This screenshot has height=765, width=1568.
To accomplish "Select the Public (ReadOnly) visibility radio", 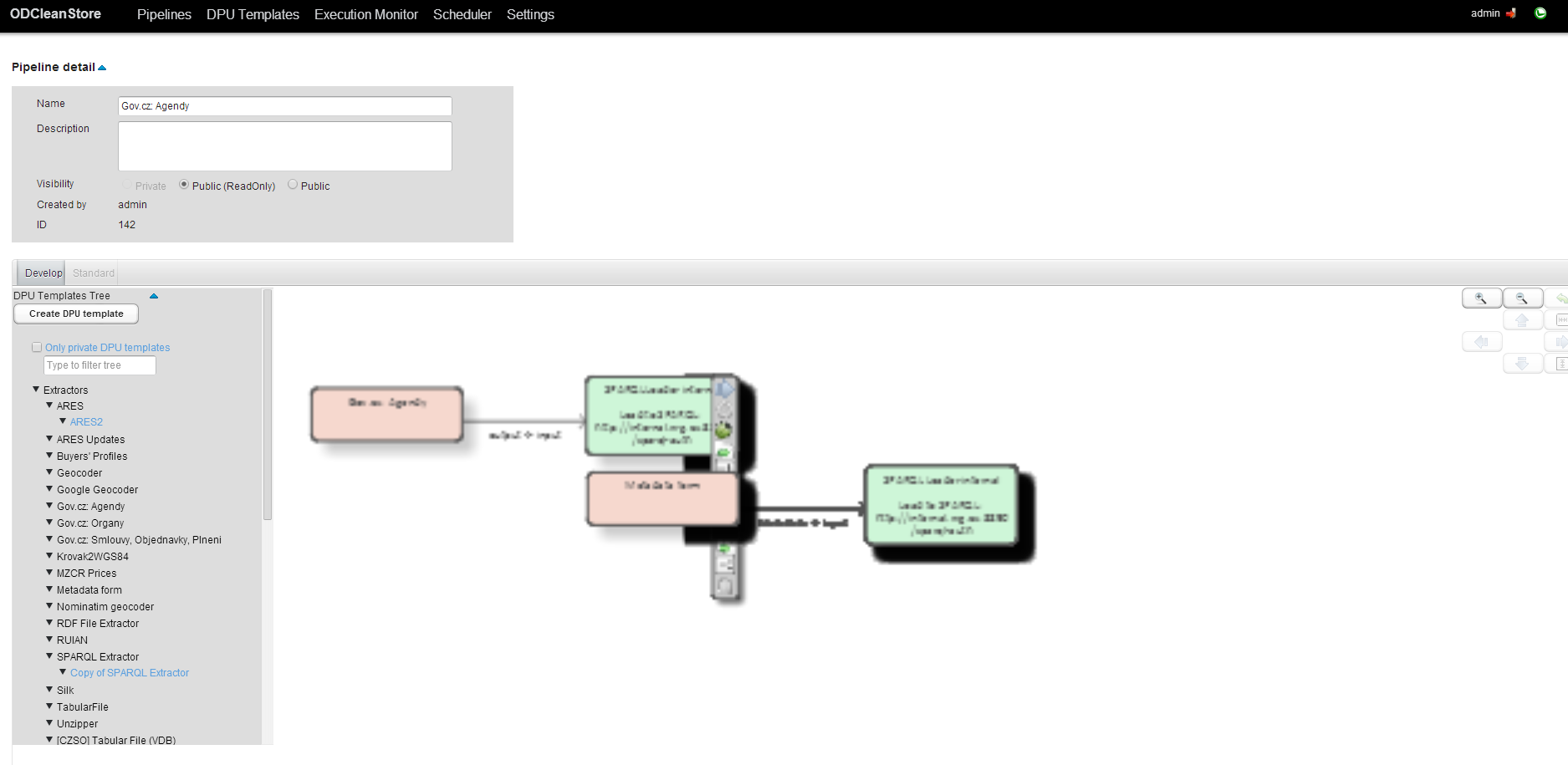I will tap(184, 185).
